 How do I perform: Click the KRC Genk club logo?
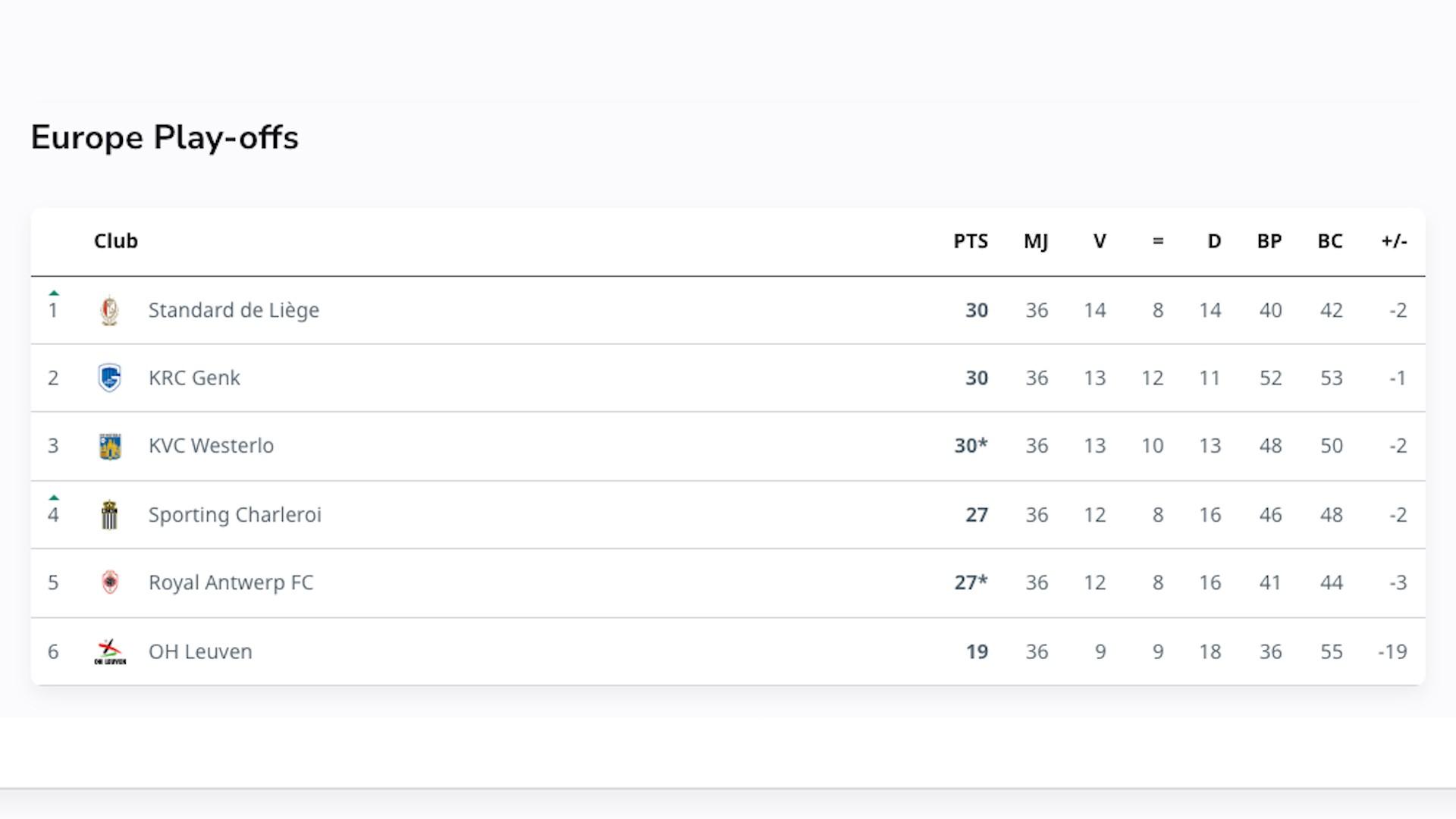[x=110, y=378]
